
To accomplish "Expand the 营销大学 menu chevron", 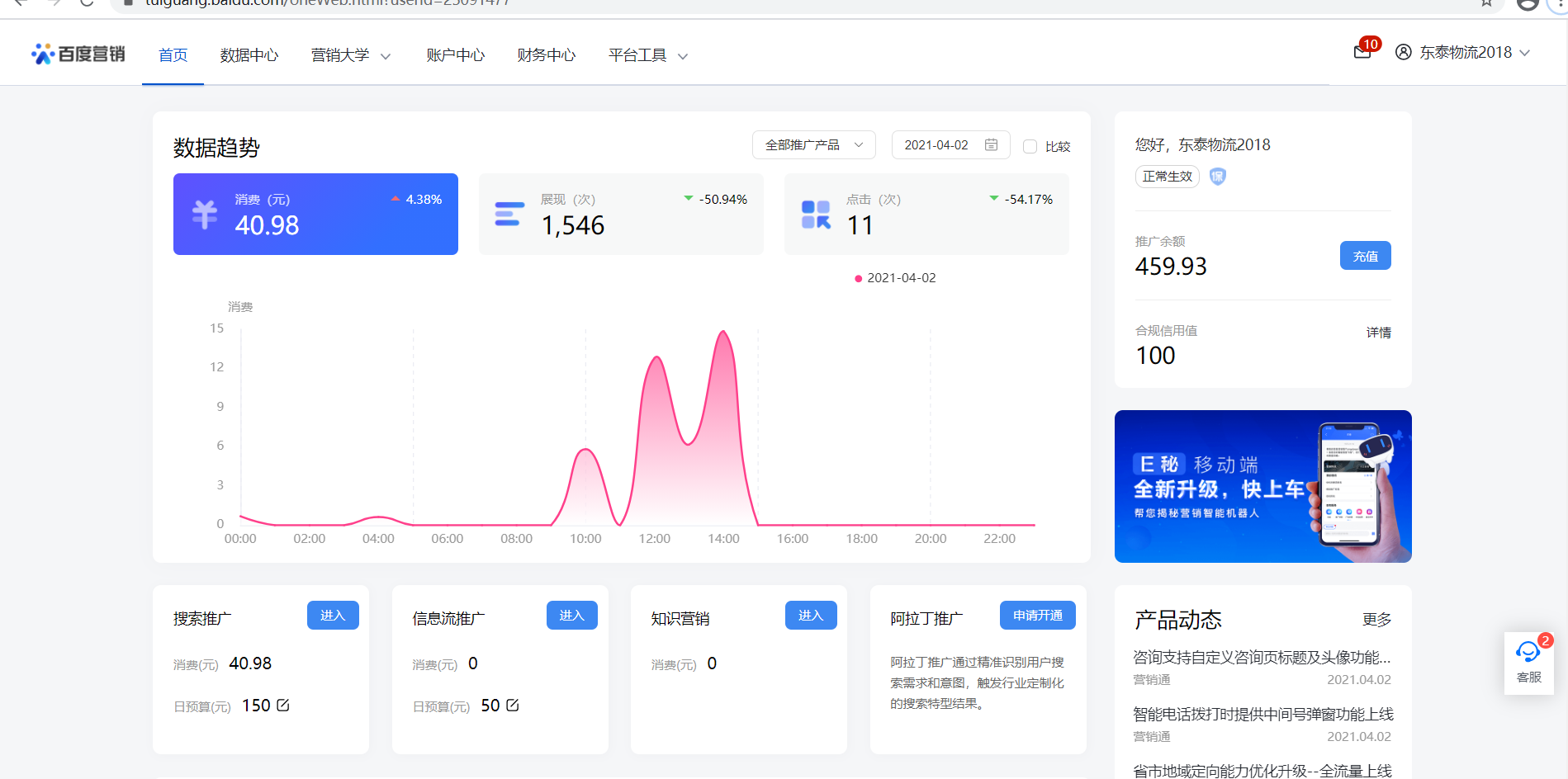I will [385, 56].
